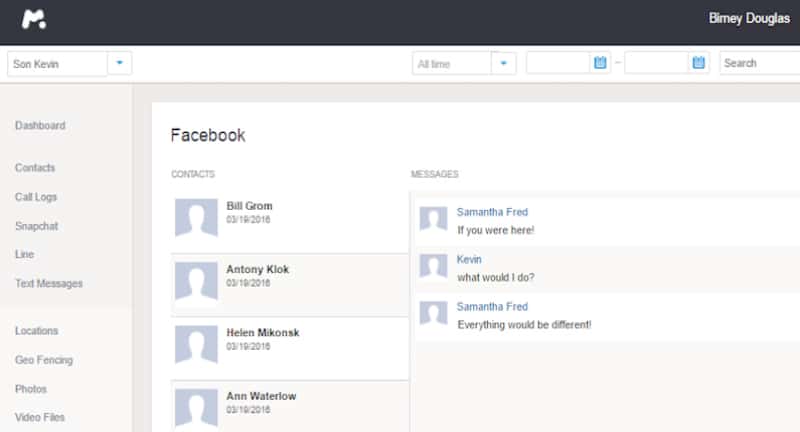The image size is (800, 432).
Task: Click avatar beside 'If you were here!' message
Action: pyautogui.click(x=433, y=218)
